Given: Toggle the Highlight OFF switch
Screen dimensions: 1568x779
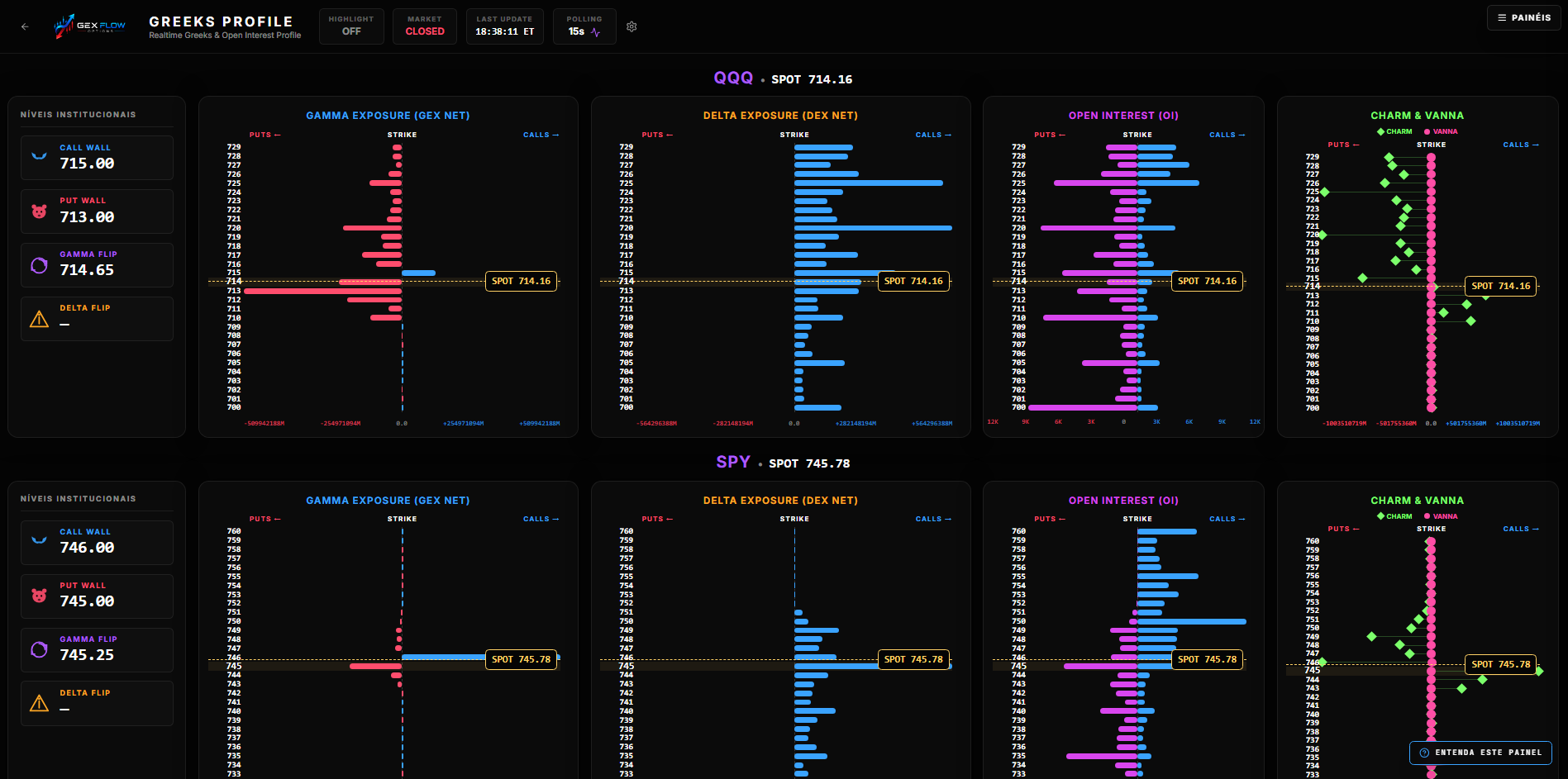Looking at the screenshot, I should pyautogui.click(x=351, y=26).
